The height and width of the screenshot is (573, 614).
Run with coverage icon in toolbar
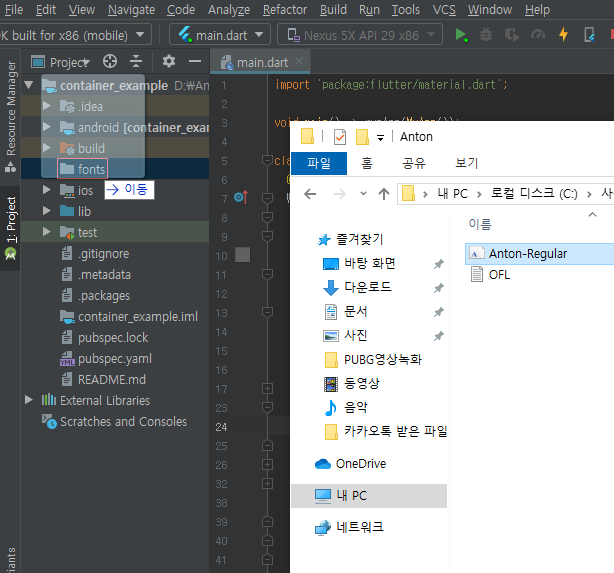(511, 35)
